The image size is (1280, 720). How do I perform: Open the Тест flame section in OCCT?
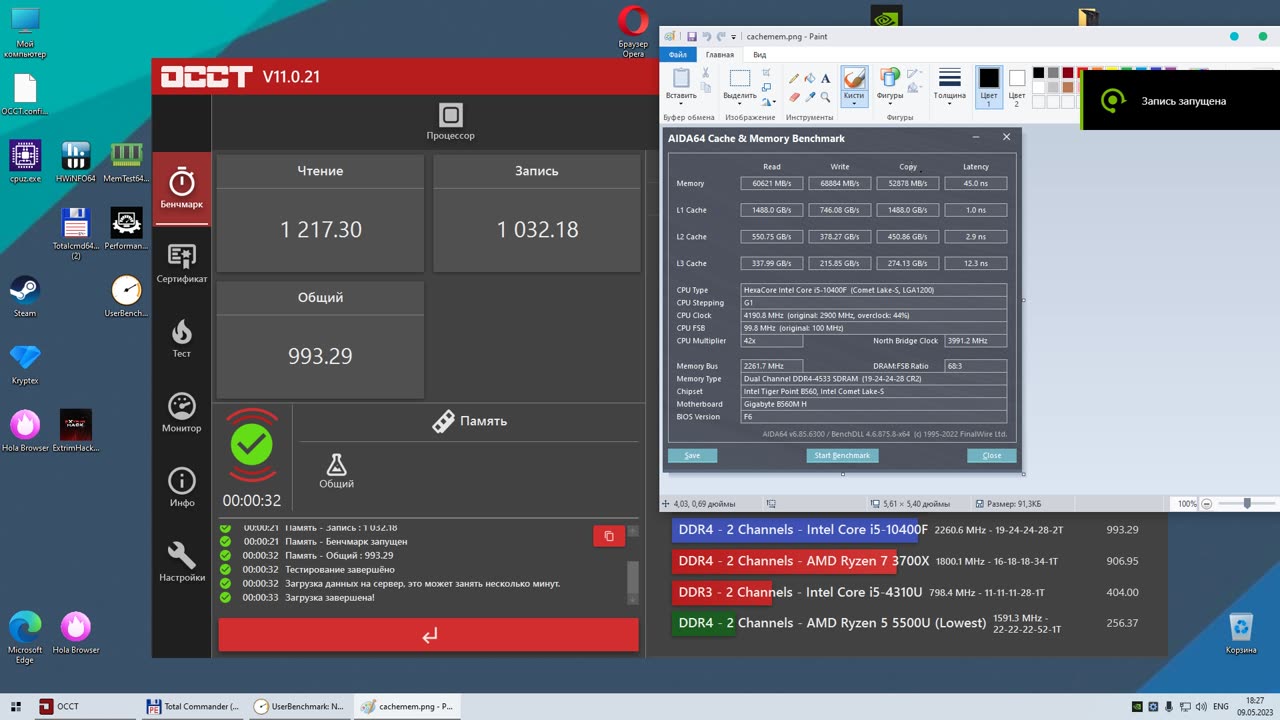pyautogui.click(x=181, y=338)
